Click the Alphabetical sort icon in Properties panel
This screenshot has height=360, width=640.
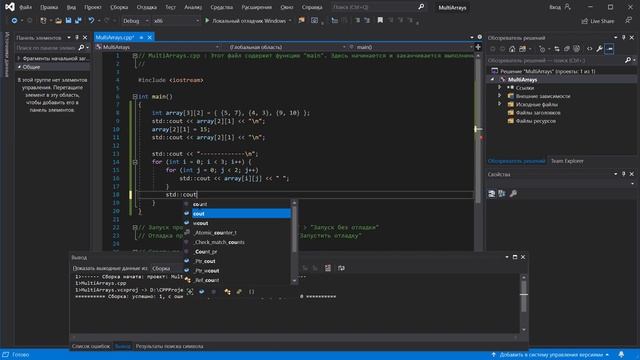click(502, 193)
